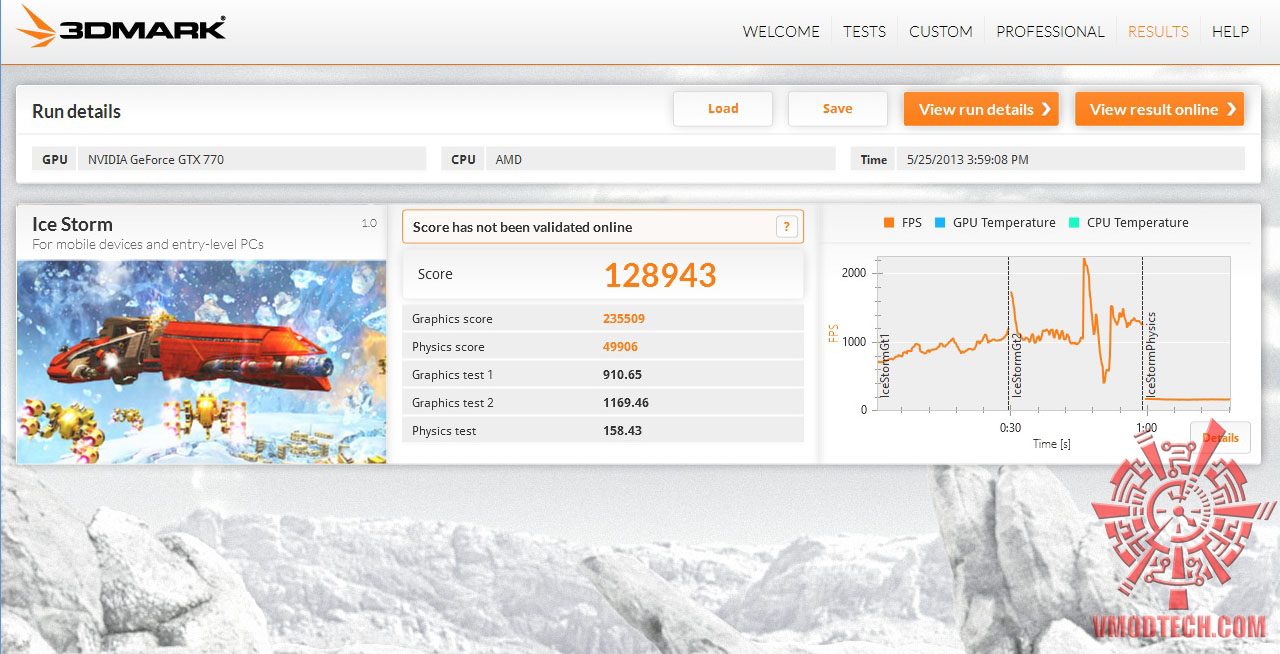Click the 1.0 version label
Image resolution: width=1280 pixels, height=654 pixels.
click(x=369, y=224)
